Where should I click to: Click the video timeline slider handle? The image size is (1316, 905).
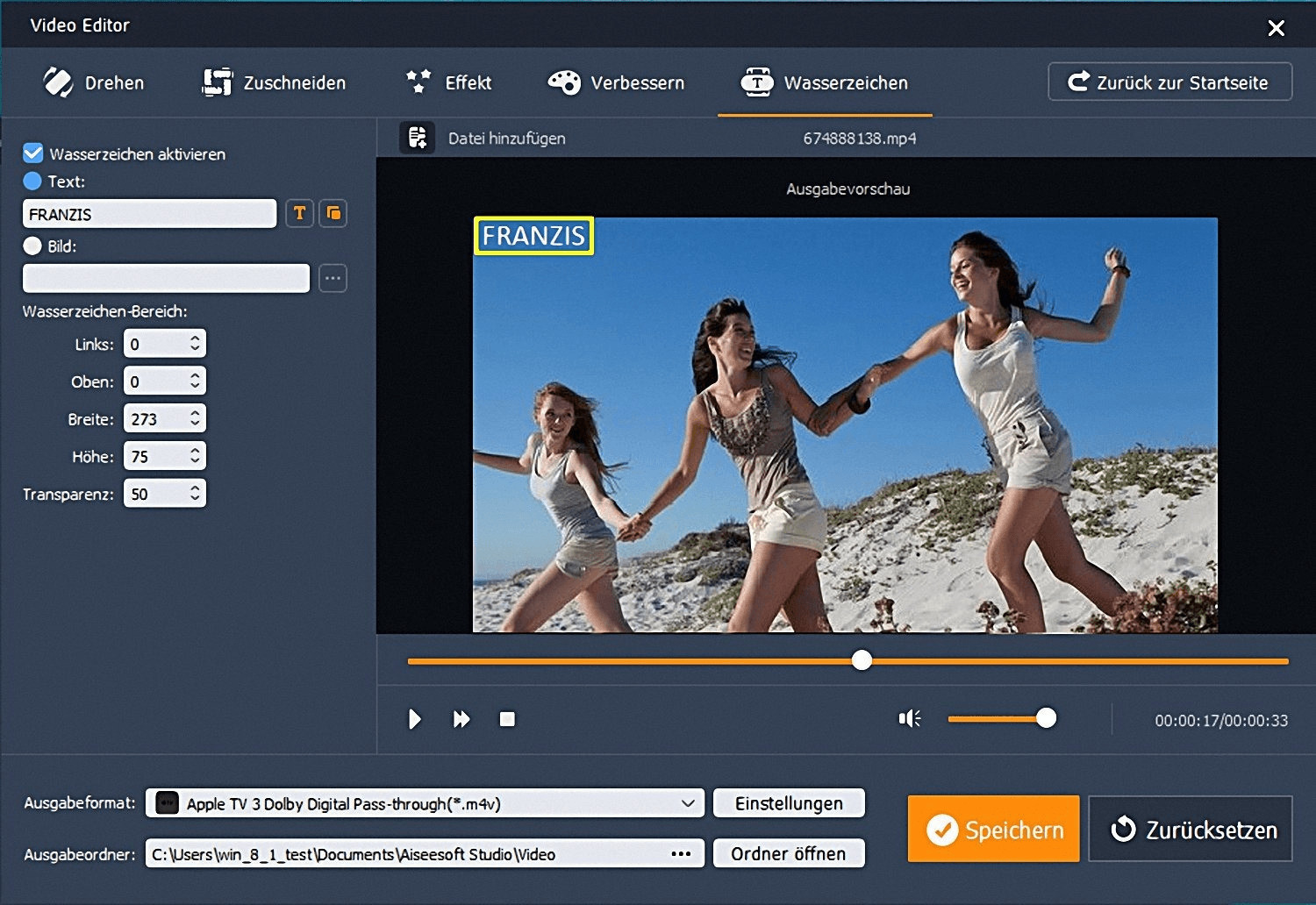pyautogui.click(x=862, y=660)
